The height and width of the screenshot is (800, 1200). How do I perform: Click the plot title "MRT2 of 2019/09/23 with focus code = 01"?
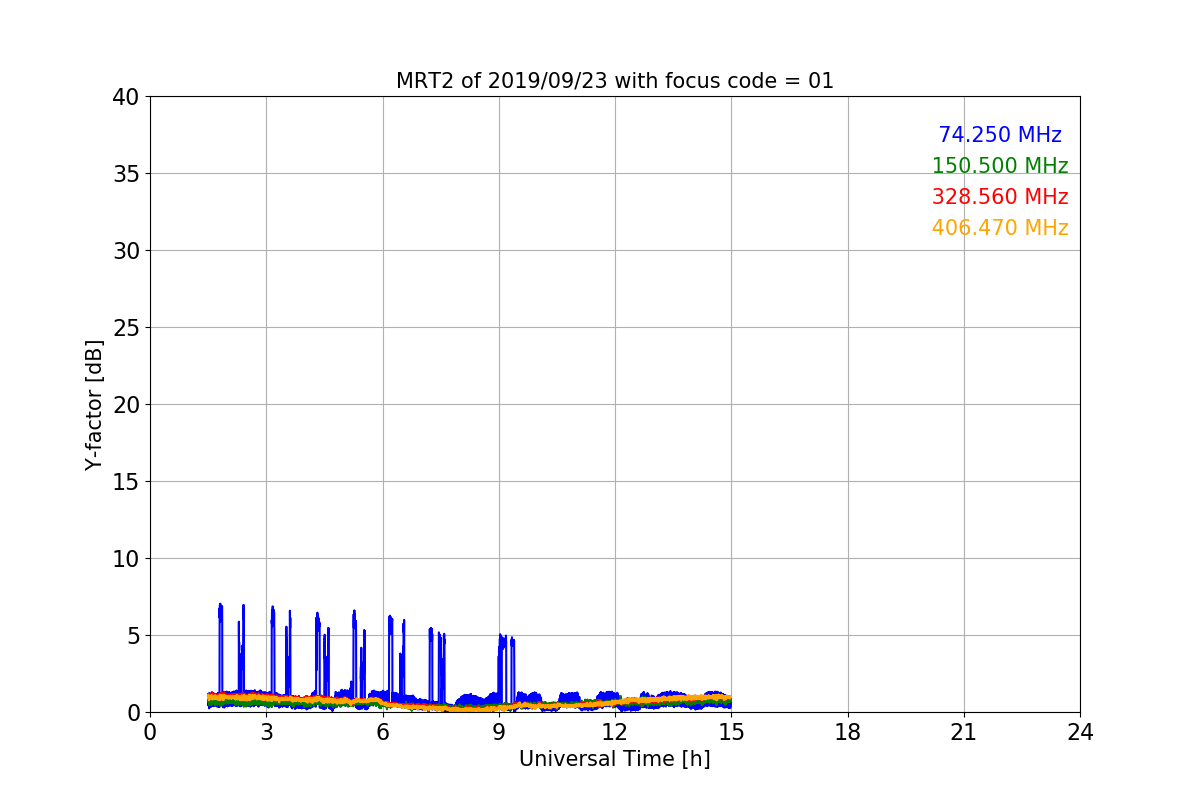615,81
